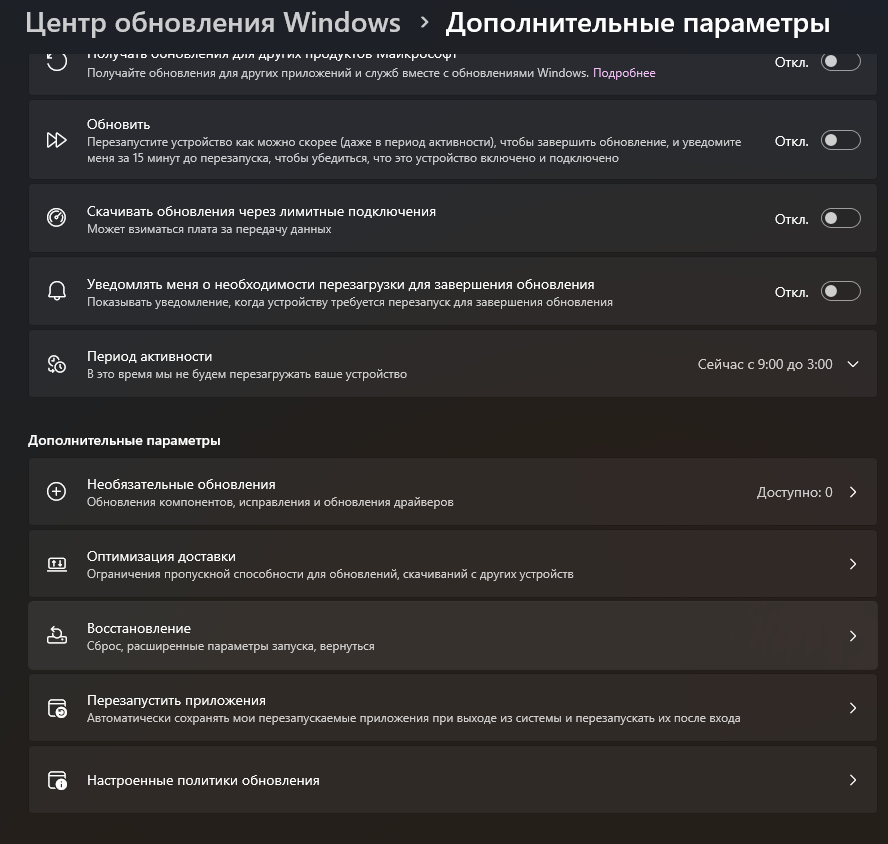Screen dimensions: 888x844
Task: Click the bell icon for restart notifications
Action: pyautogui.click(x=57, y=291)
